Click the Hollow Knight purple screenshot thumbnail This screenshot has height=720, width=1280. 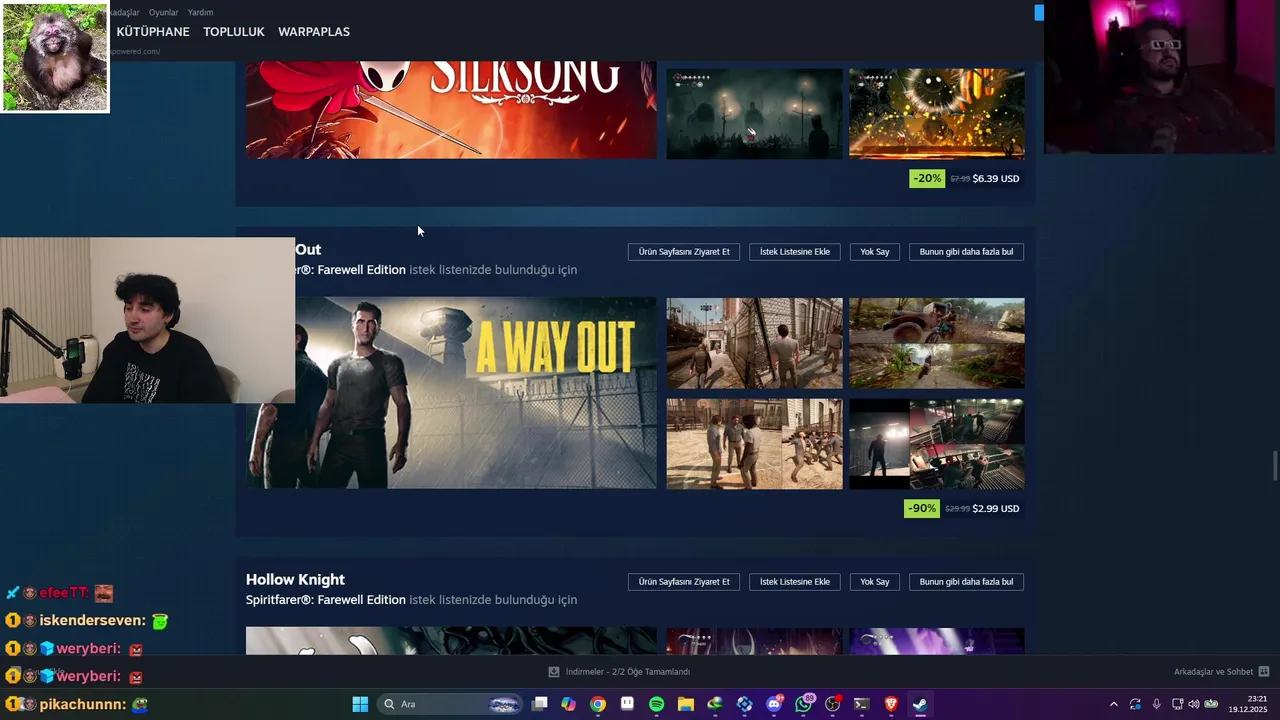[937, 641]
